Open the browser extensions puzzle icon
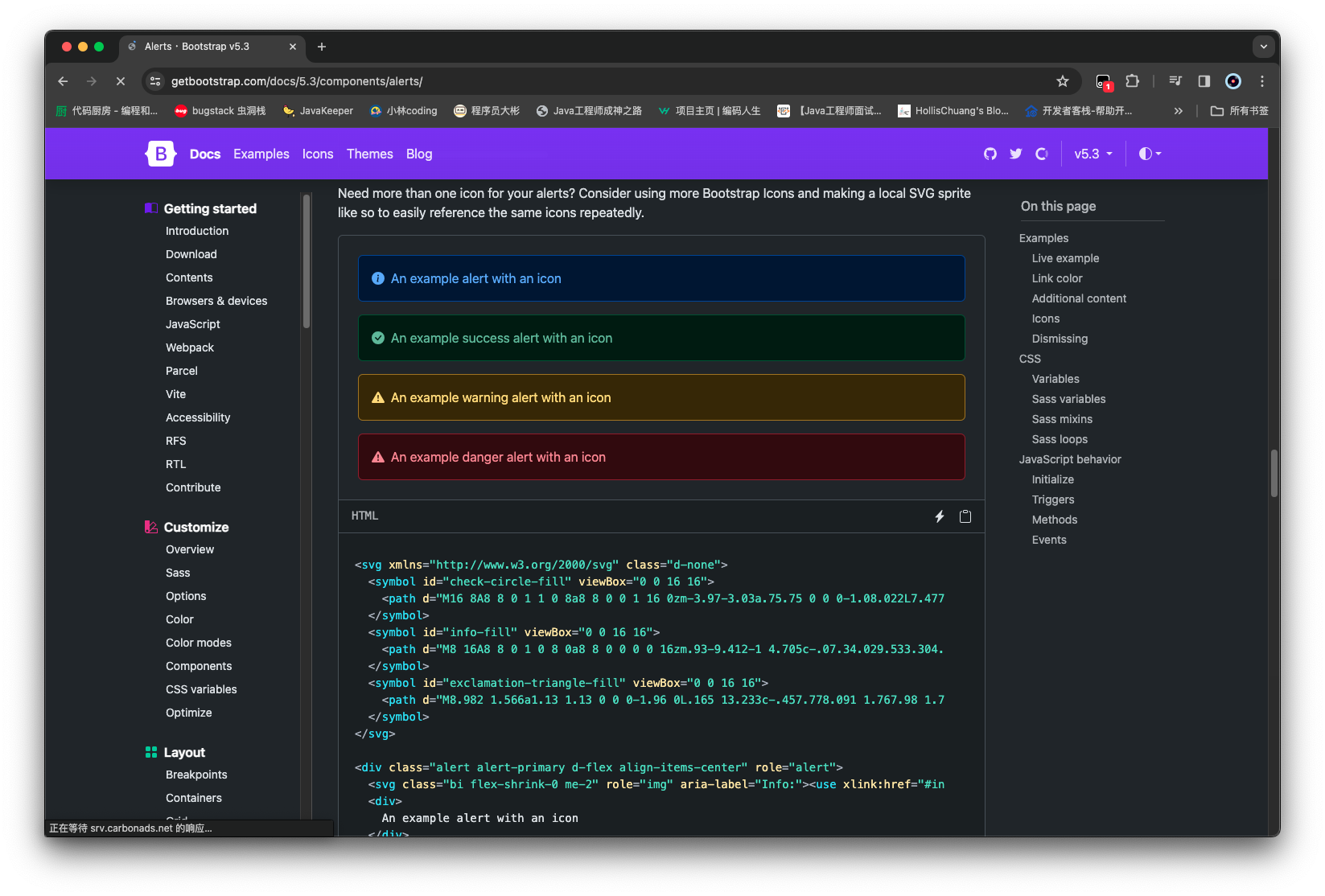The width and height of the screenshot is (1325, 896). click(x=1133, y=81)
